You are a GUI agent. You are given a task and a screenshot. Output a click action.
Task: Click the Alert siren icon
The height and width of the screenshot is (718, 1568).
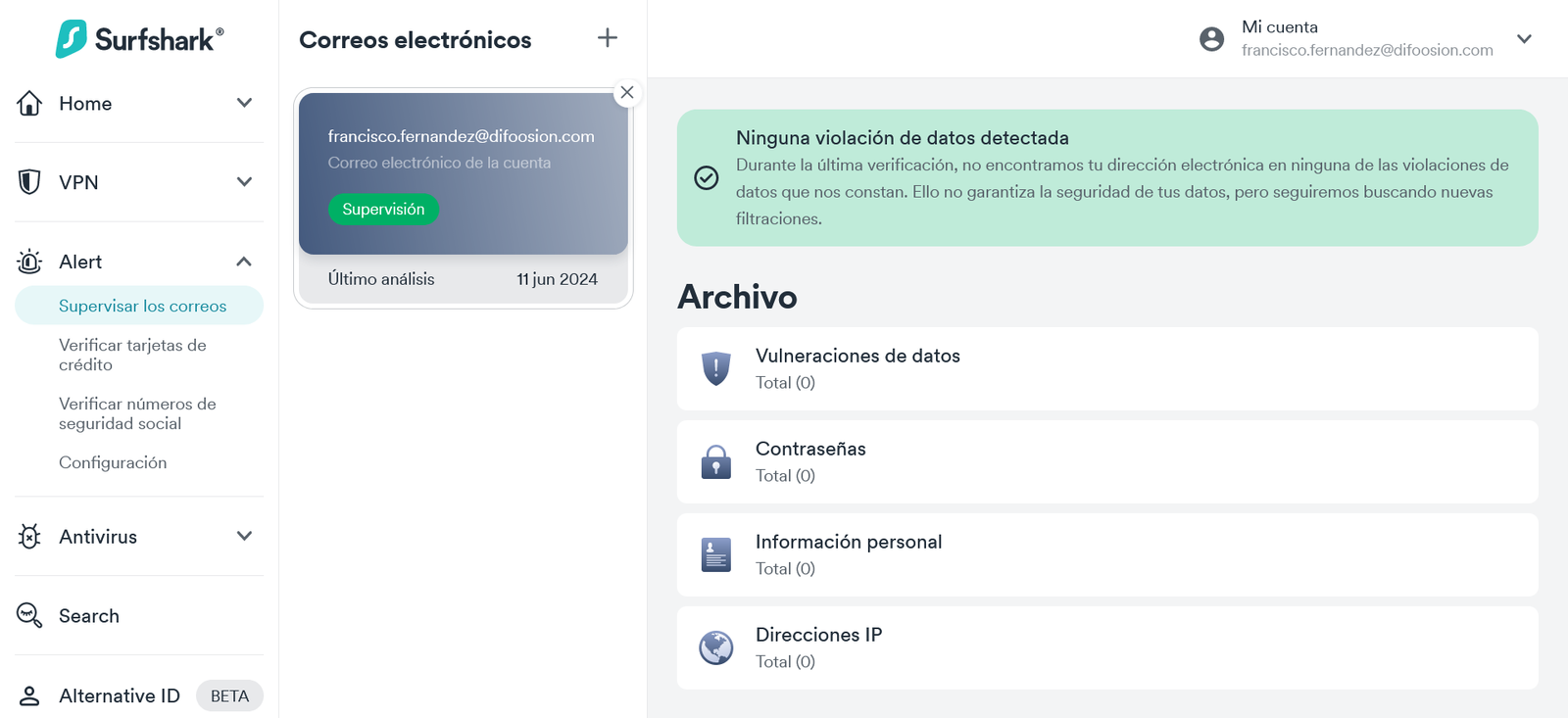29,262
